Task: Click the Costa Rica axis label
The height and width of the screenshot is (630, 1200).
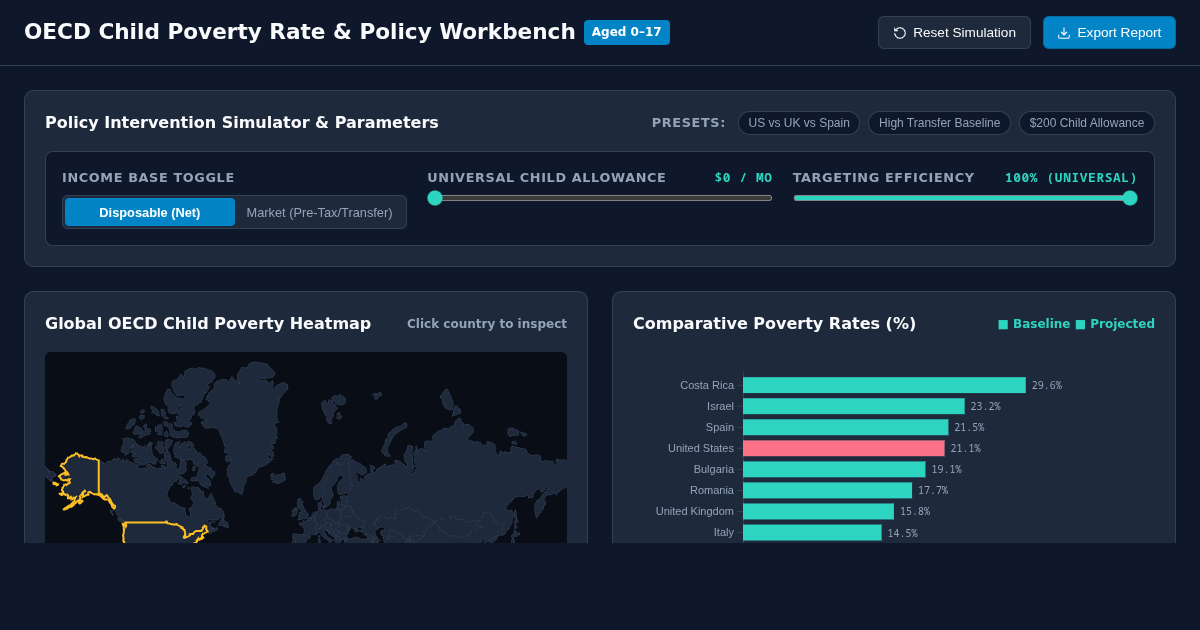Action: (707, 385)
